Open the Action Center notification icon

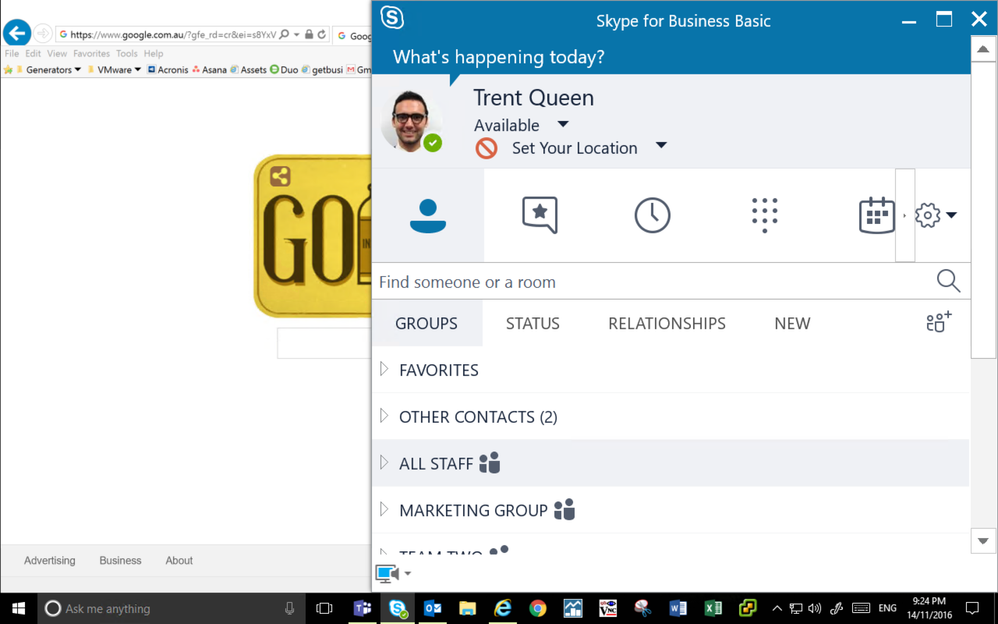(x=972, y=607)
